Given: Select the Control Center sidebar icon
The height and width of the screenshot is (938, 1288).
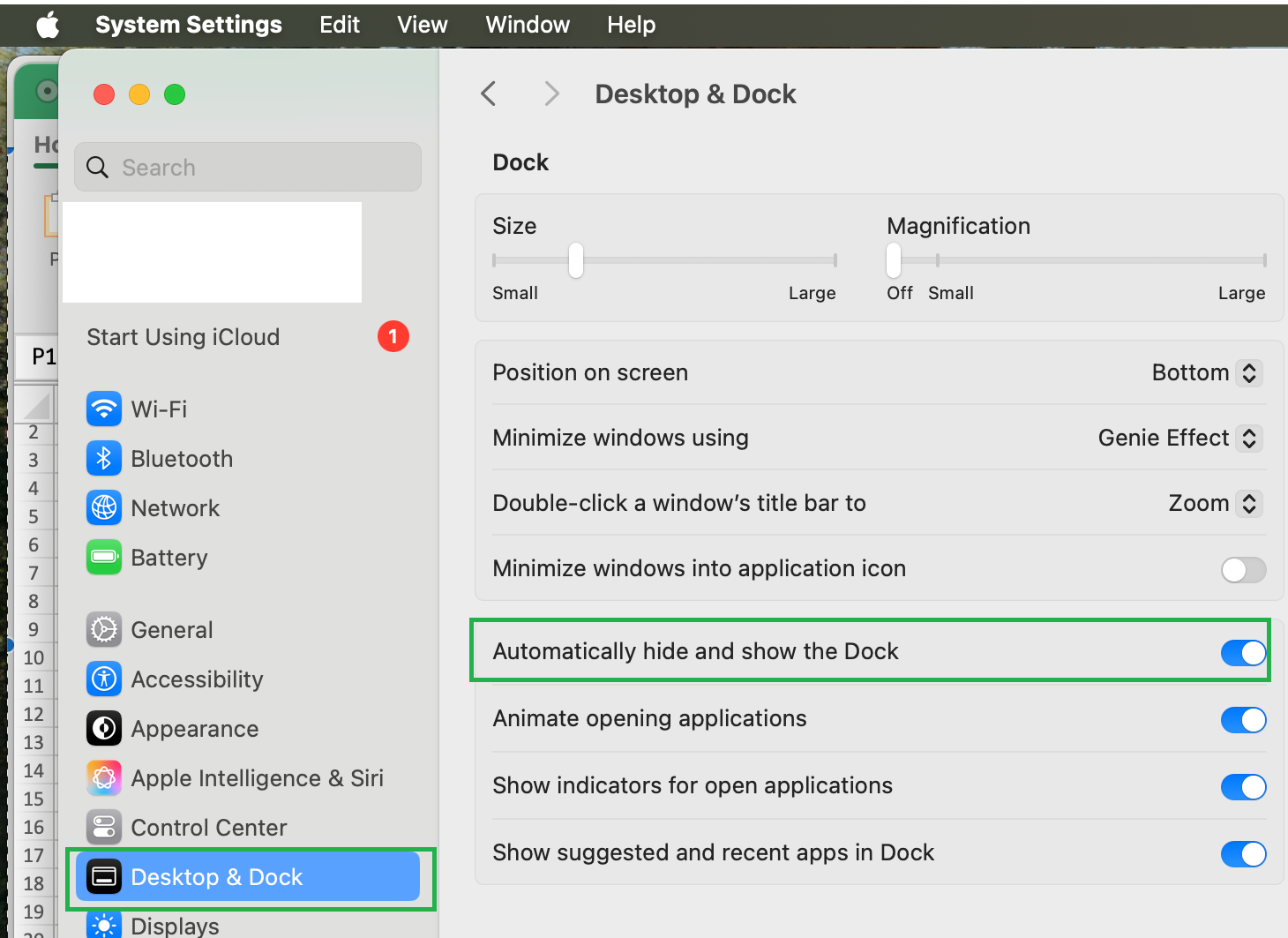Looking at the screenshot, I should [103, 827].
